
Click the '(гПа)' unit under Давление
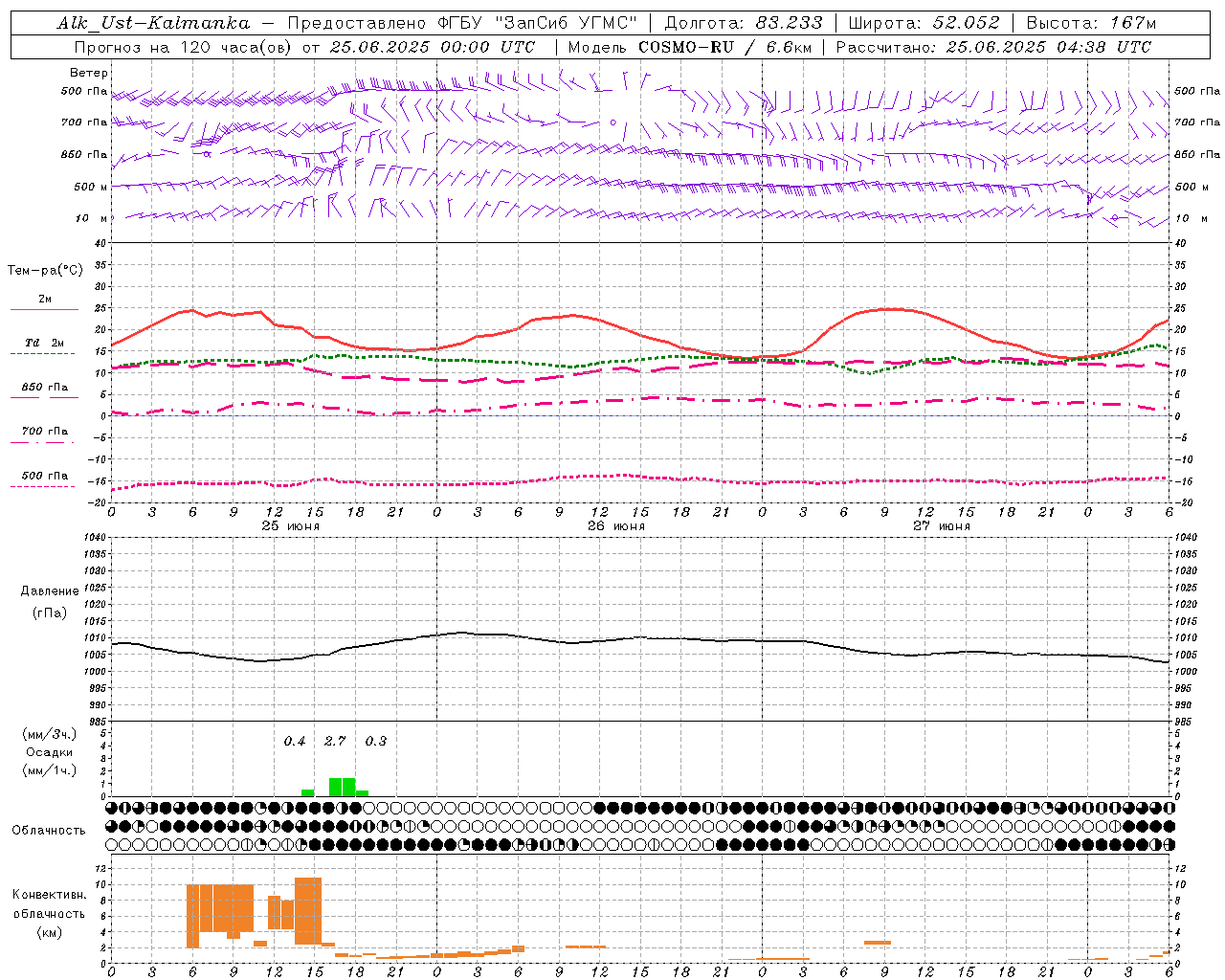50,613
